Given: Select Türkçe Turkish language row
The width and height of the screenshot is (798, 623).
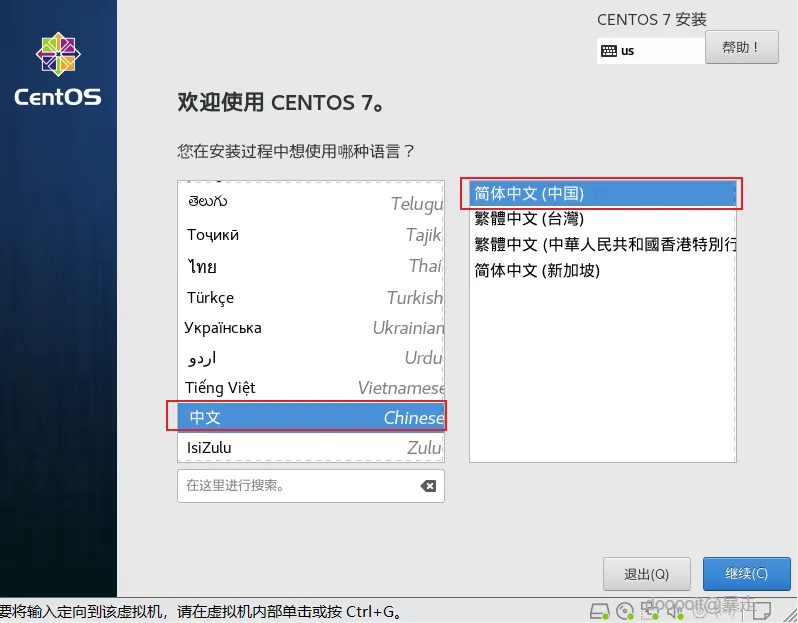Looking at the screenshot, I should coord(311,297).
